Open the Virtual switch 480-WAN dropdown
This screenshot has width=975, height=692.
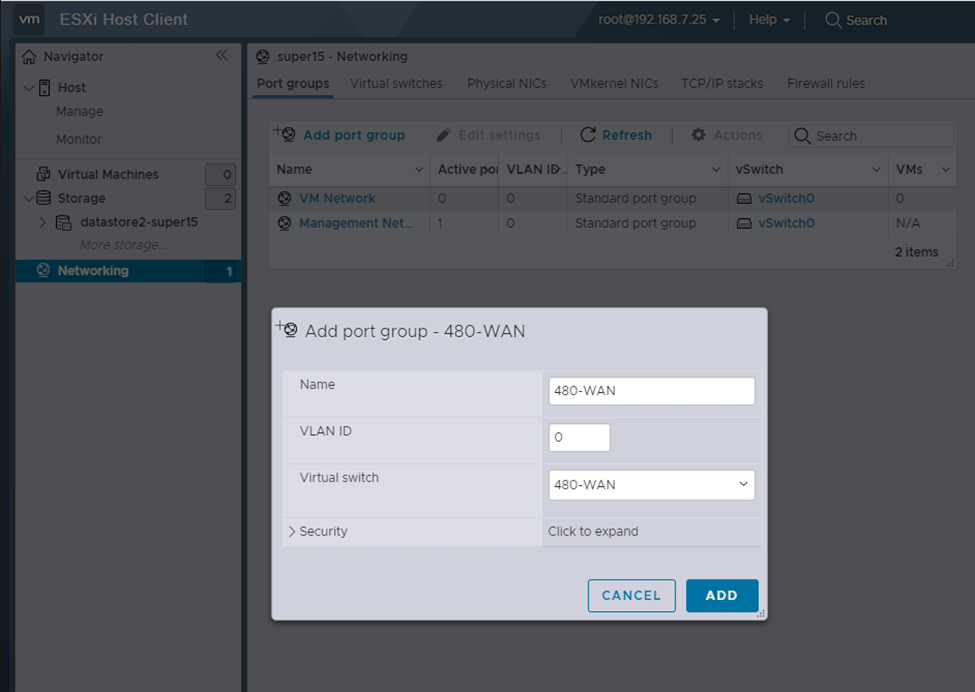point(652,485)
